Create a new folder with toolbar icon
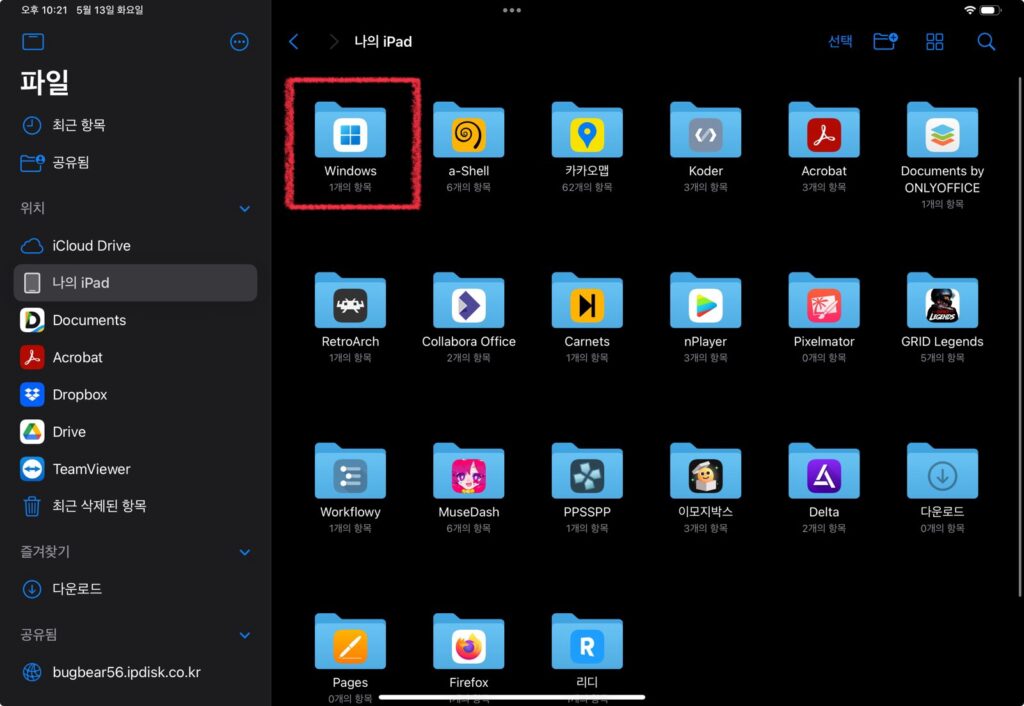 885,41
